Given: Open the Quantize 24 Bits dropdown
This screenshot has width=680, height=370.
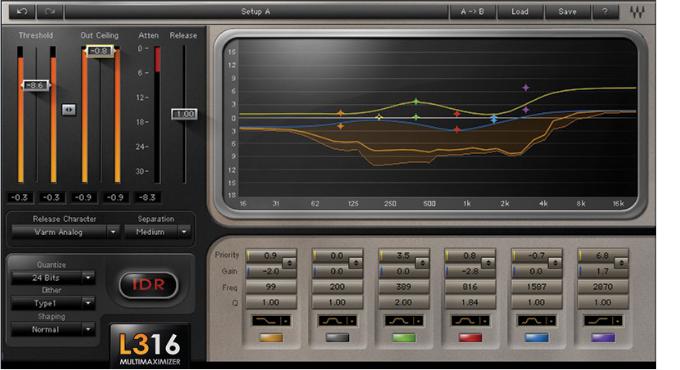Looking at the screenshot, I should point(53,278).
